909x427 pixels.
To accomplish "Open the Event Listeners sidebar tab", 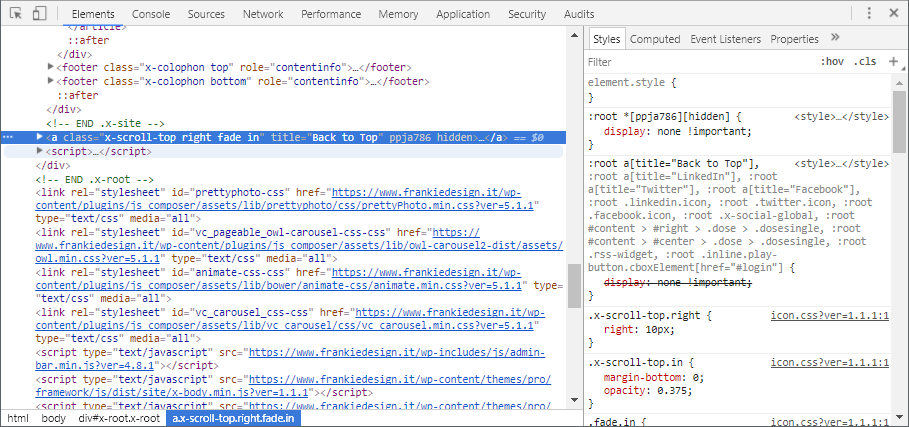I will point(725,39).
